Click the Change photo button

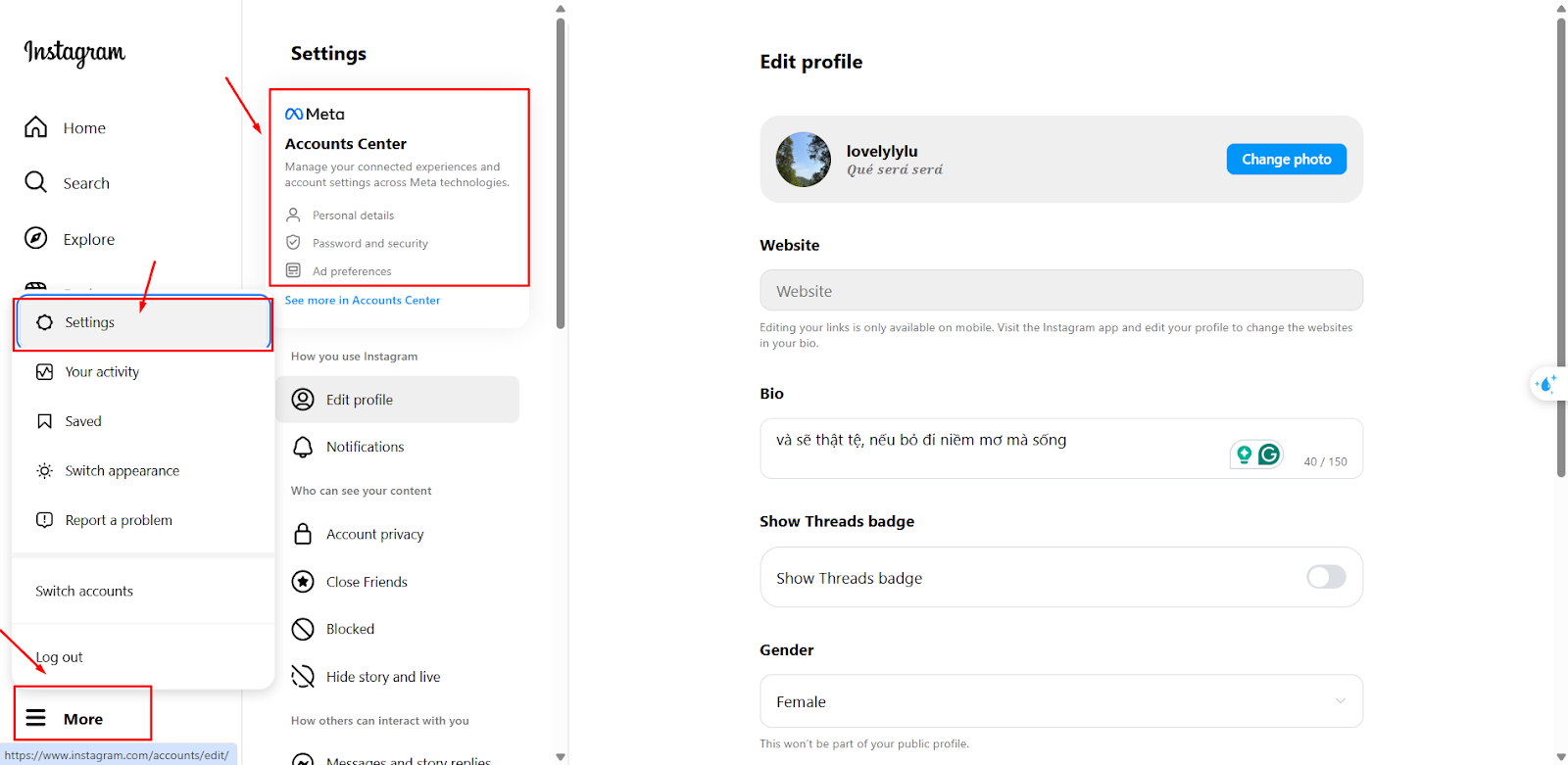point(1287,159)
